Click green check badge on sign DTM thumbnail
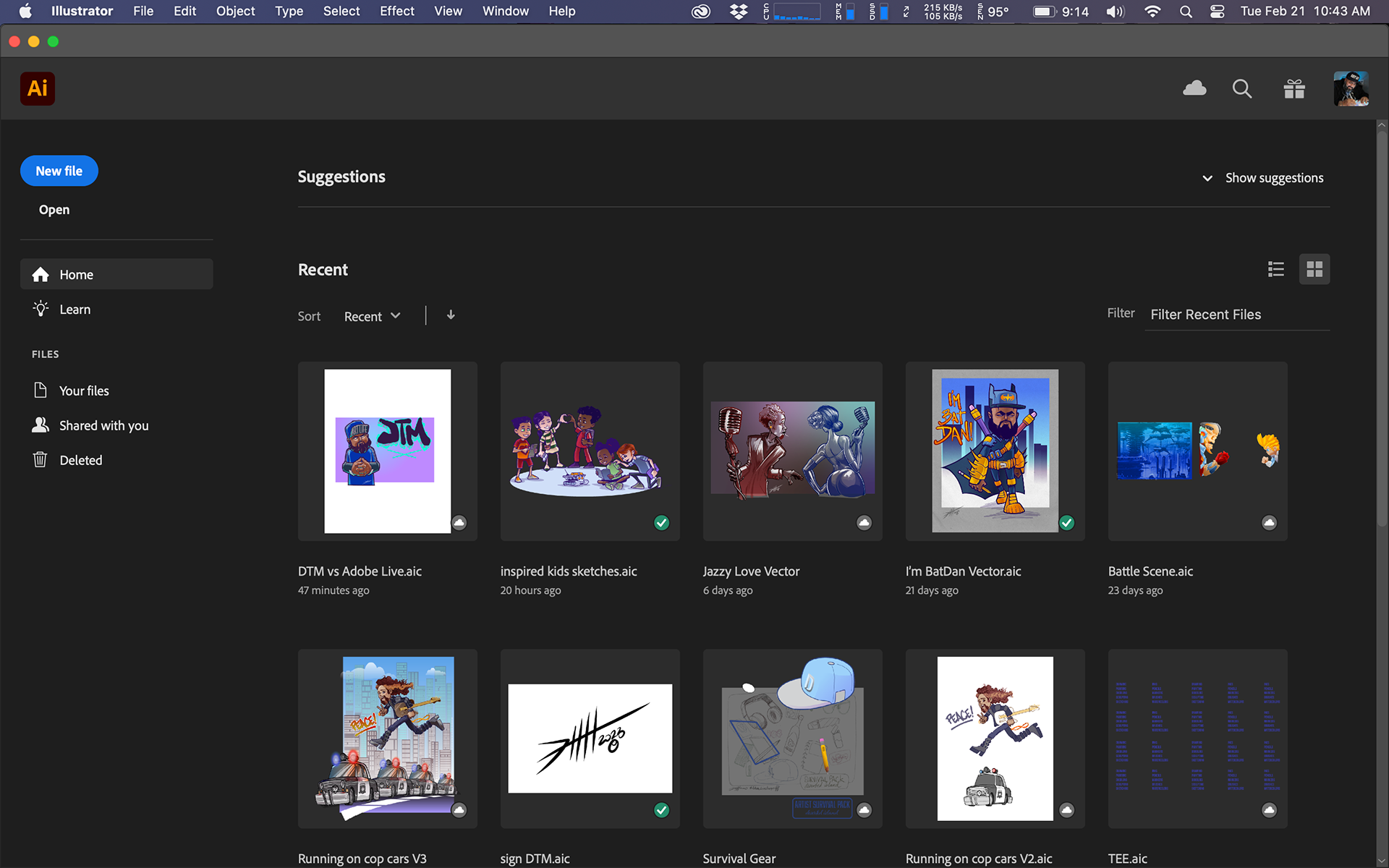 (x=662, y=809)
